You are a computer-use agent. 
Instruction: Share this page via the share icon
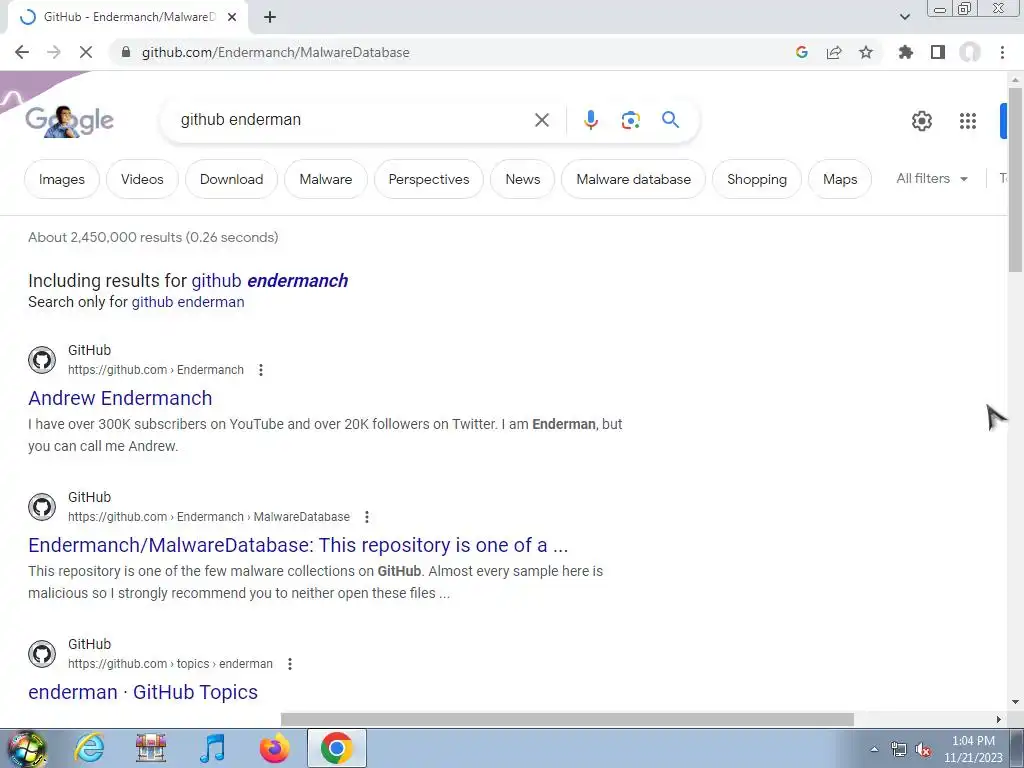point(834,52)
